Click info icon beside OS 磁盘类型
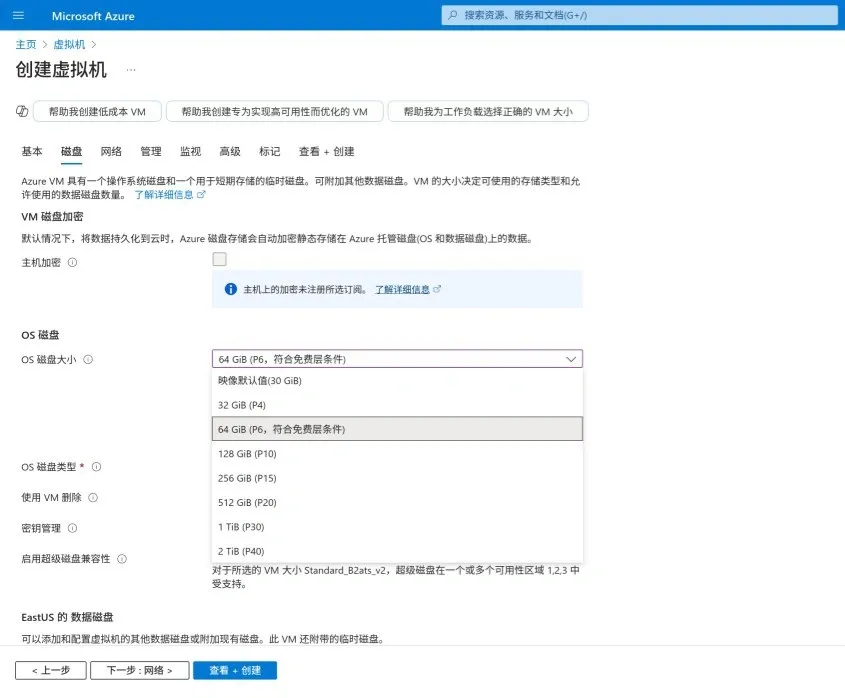This screenshot has height=698, width=845. coord(97,467)
